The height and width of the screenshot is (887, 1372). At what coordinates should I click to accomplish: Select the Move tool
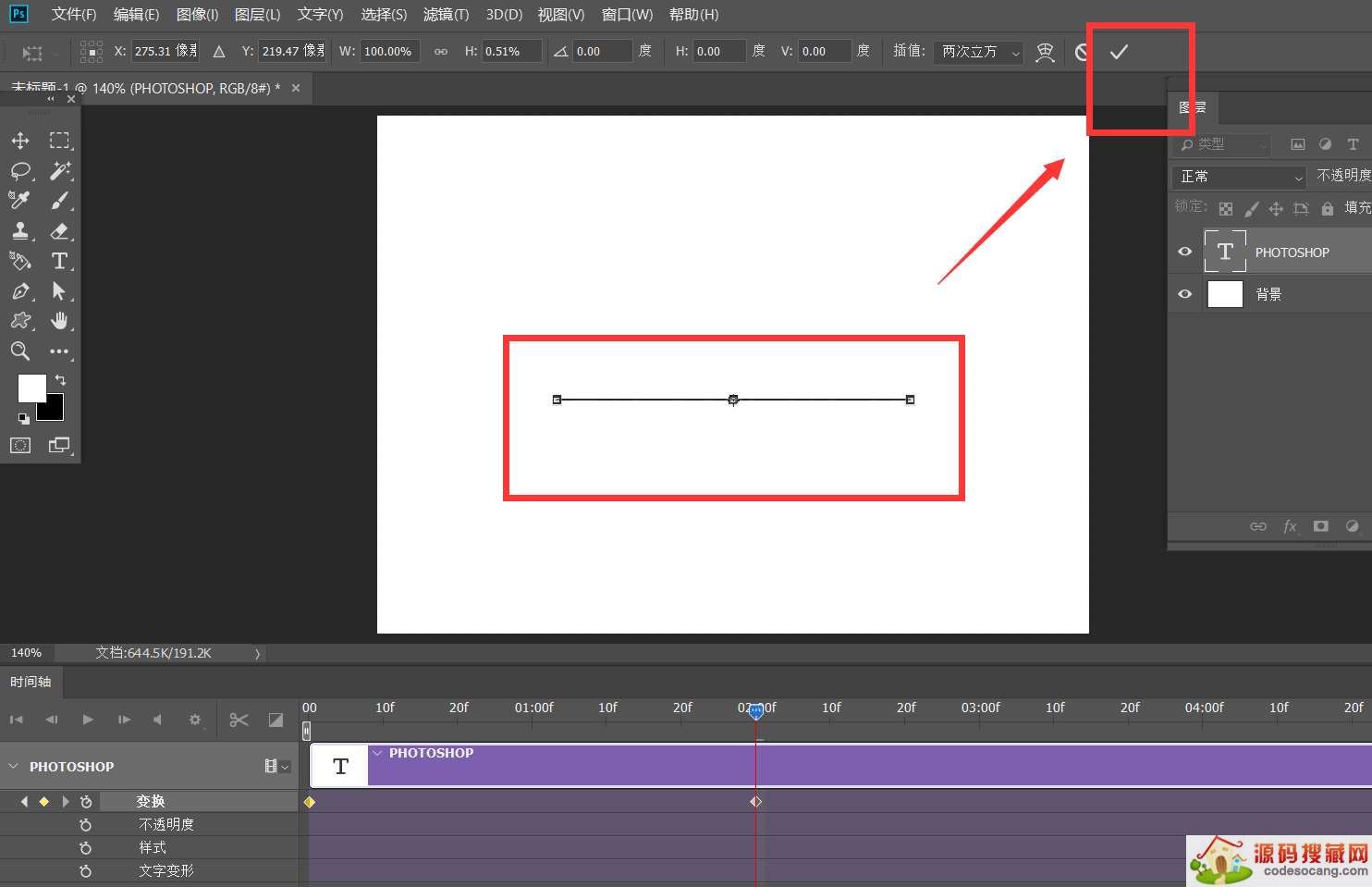[x=20, y=141]
